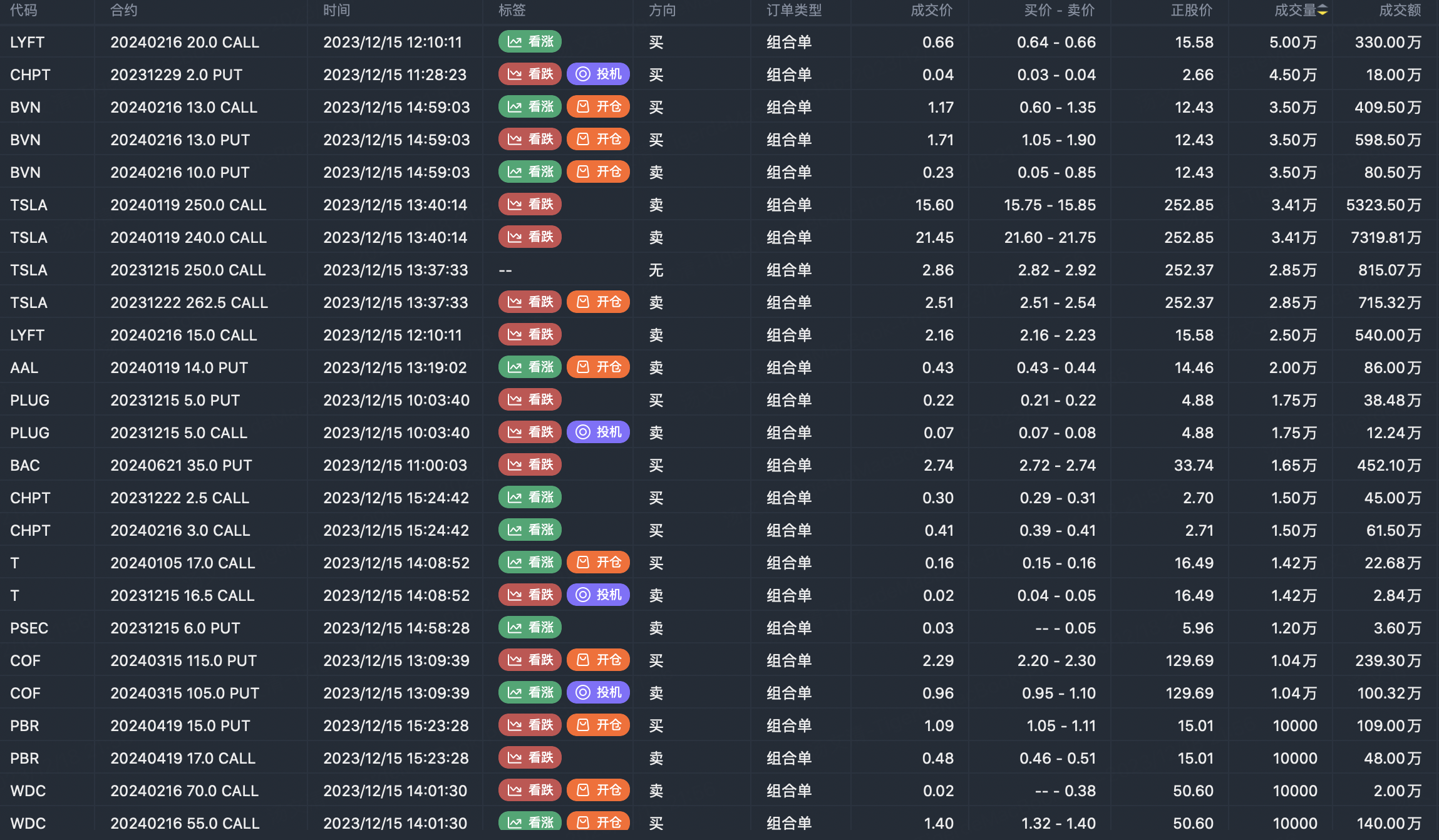The width and height of the screenshot is (1439, 840).
Task: Click the 成交量 sort arrow icon
Action: tap(1323, 10)
